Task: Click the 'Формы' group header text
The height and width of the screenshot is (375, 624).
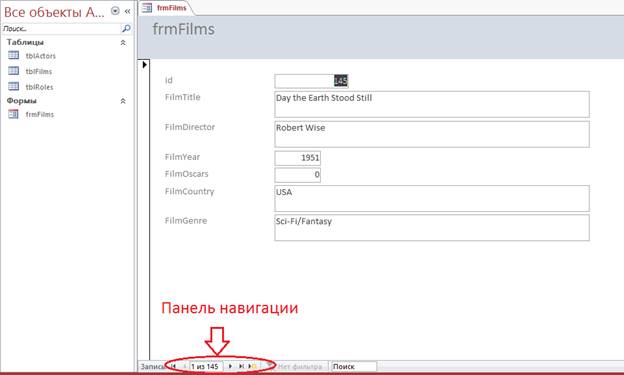Action: pyautogui.click(x=21, y=101)
